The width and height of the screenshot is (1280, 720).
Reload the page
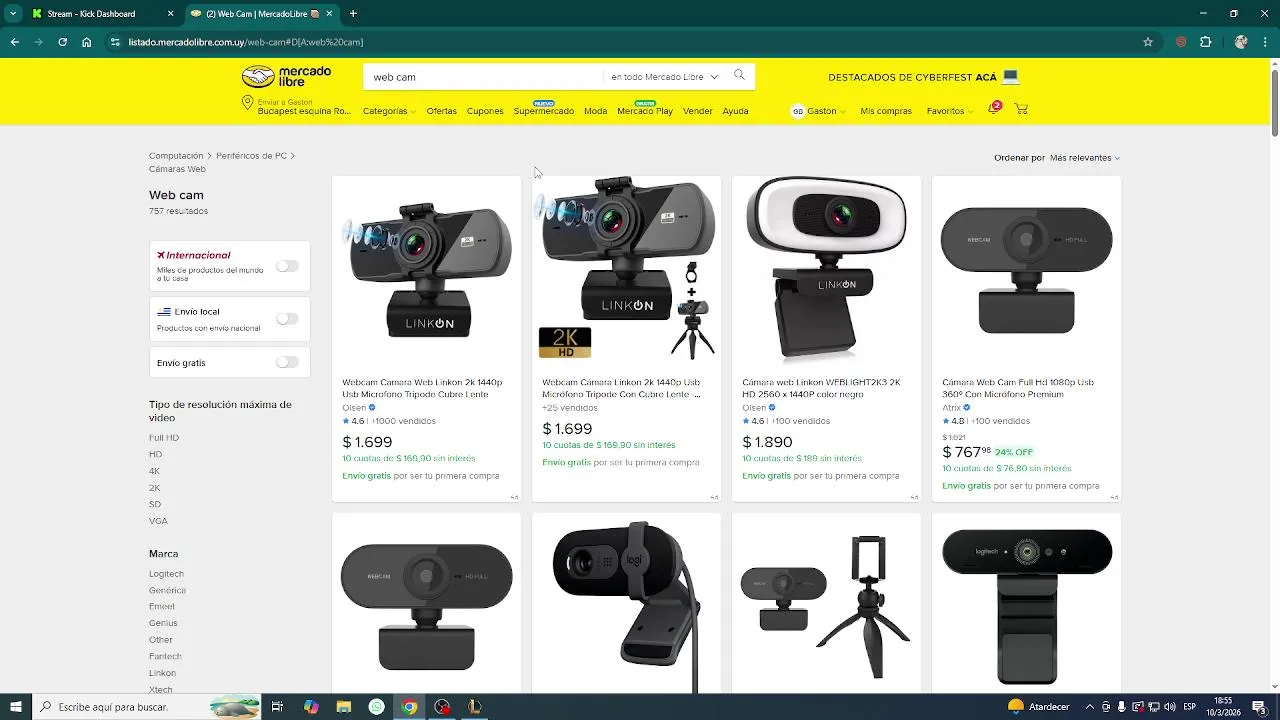(62, 42)
